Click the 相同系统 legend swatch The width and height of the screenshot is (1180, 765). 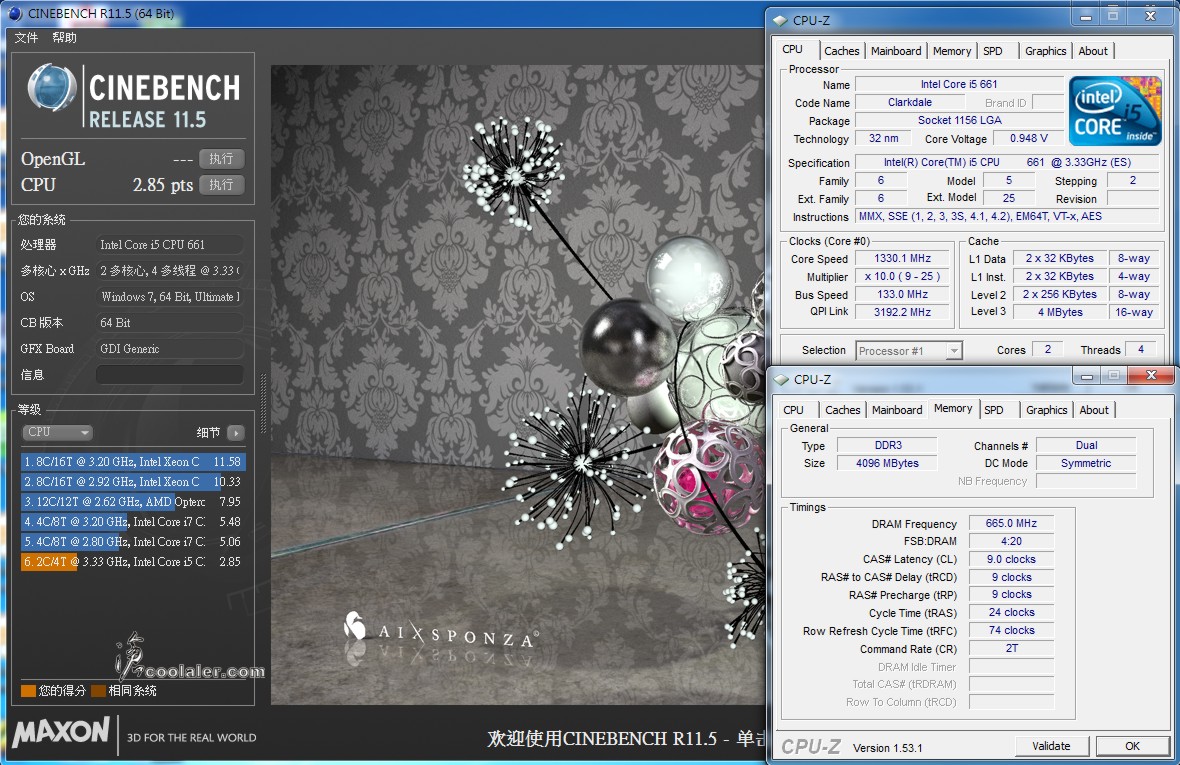point(98,691)
